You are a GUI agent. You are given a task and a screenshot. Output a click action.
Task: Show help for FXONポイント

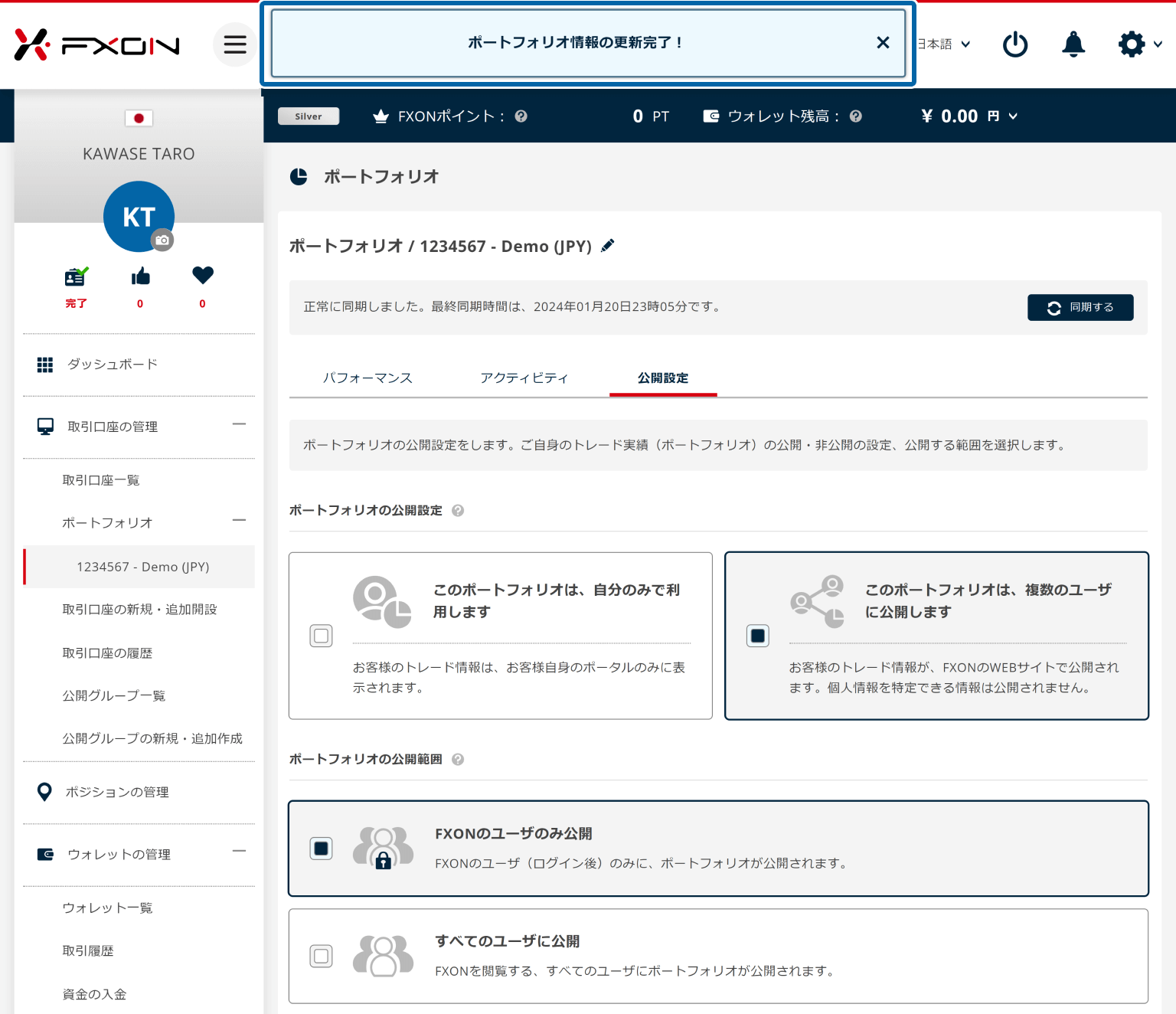tap(521, 116)
